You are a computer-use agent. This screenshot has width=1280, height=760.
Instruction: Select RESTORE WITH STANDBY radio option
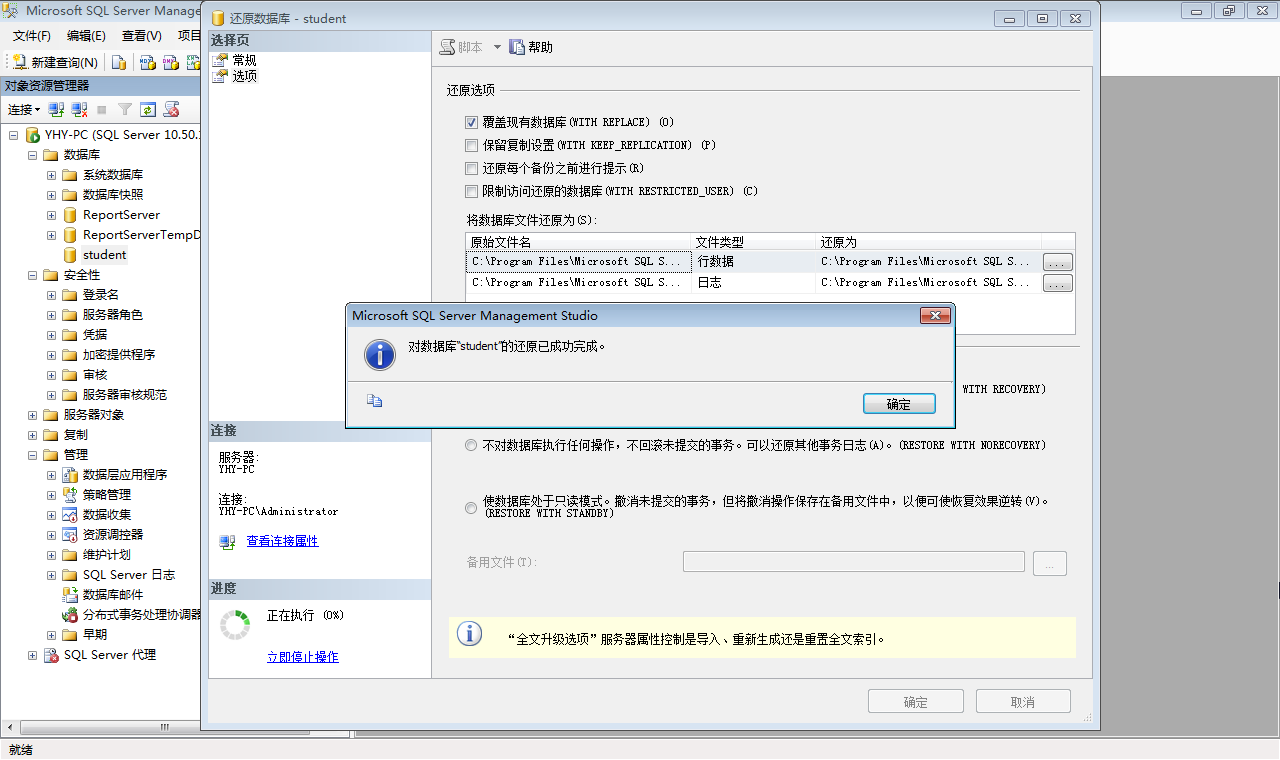click(472, 508)
